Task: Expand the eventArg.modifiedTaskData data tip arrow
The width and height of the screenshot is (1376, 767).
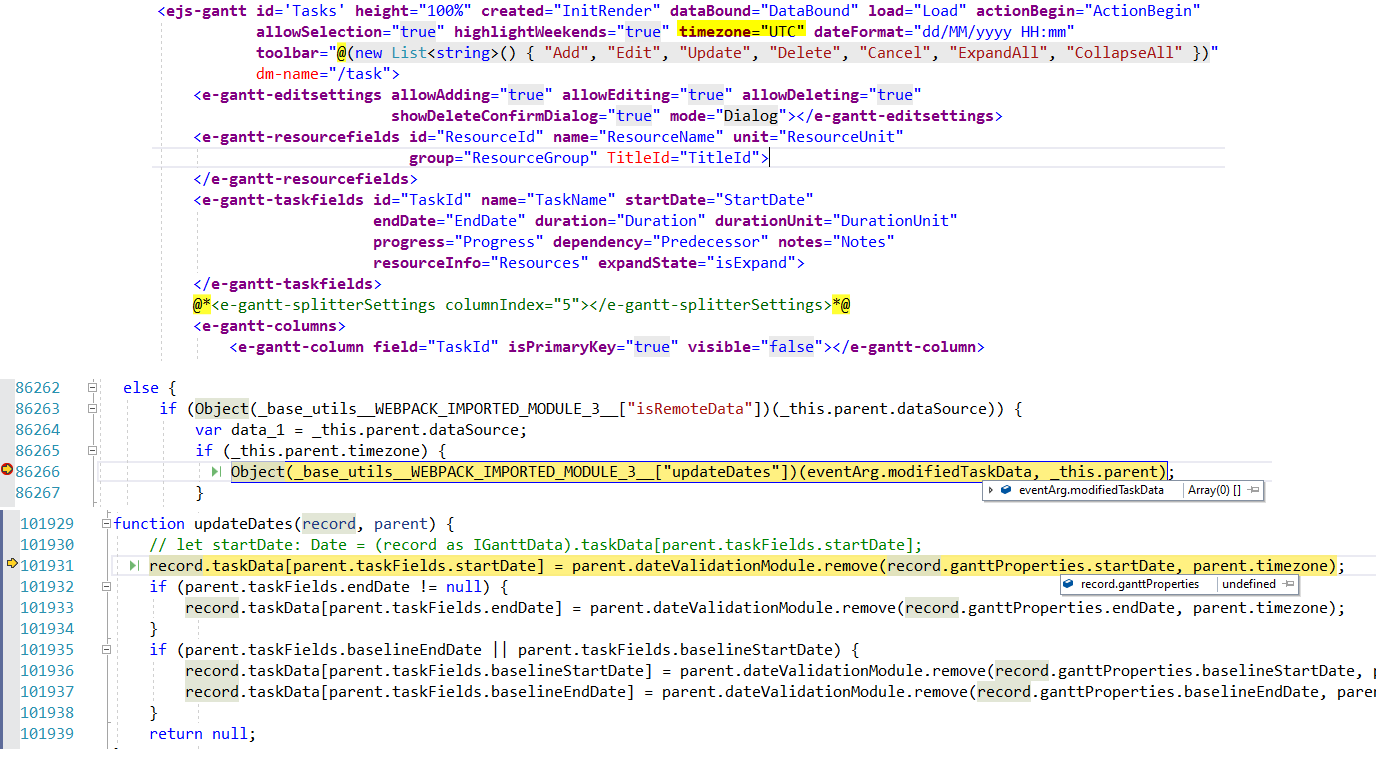Action: pos(991,490)
